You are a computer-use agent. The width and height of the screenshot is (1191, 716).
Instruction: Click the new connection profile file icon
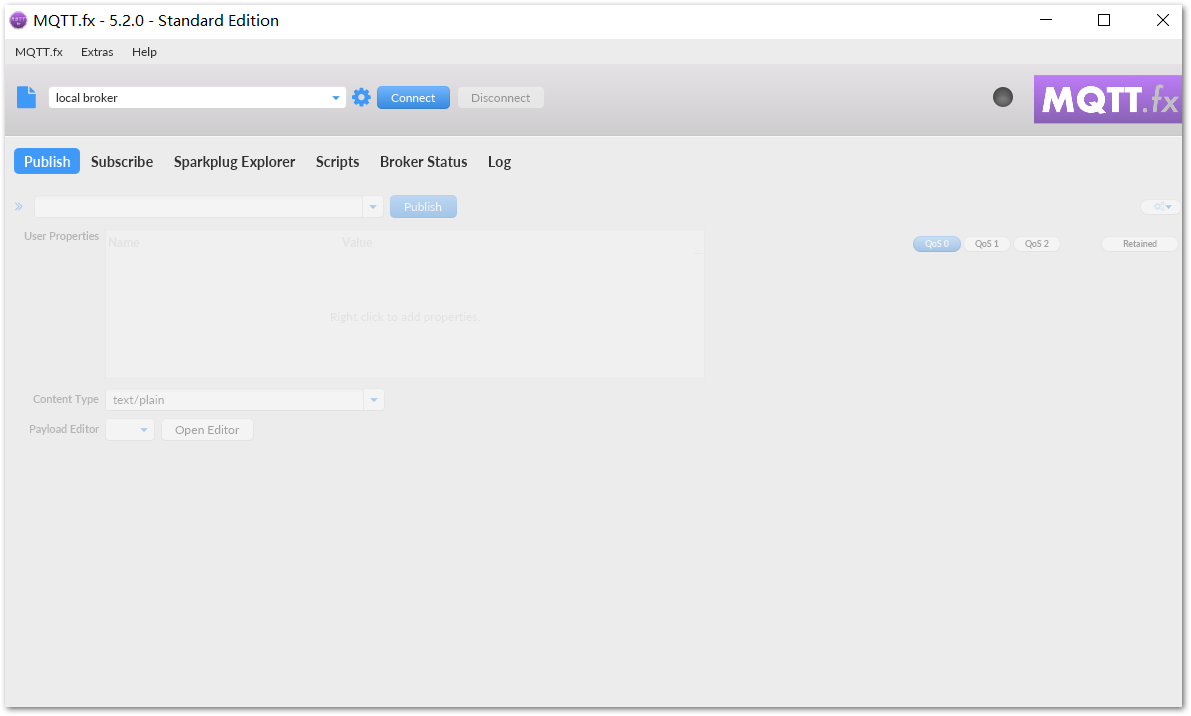[x=27, y=97]
